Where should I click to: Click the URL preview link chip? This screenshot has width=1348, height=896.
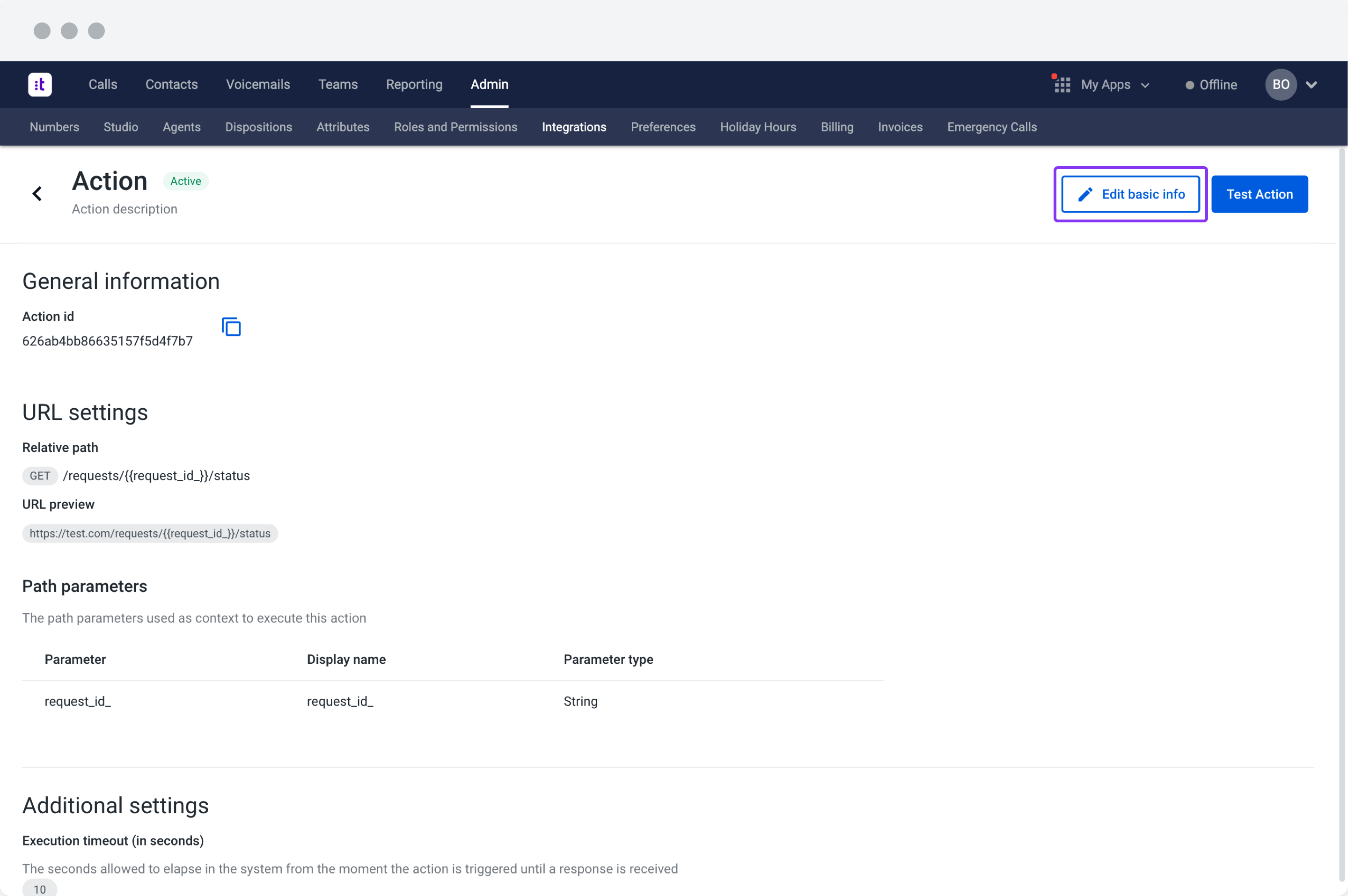150,534
